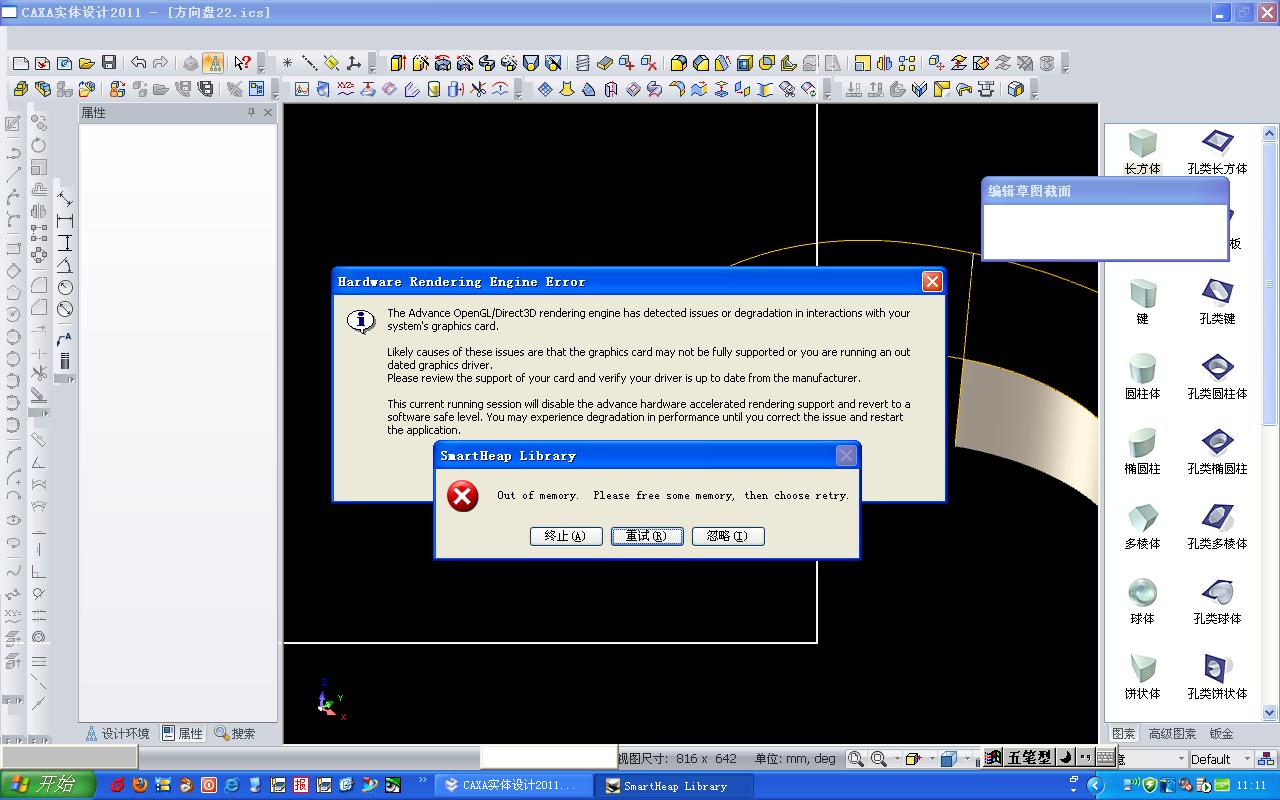Select the 孔类多棱体 shape
Viewport: 1280px width, 800px height.
[x=1217, y=527]
